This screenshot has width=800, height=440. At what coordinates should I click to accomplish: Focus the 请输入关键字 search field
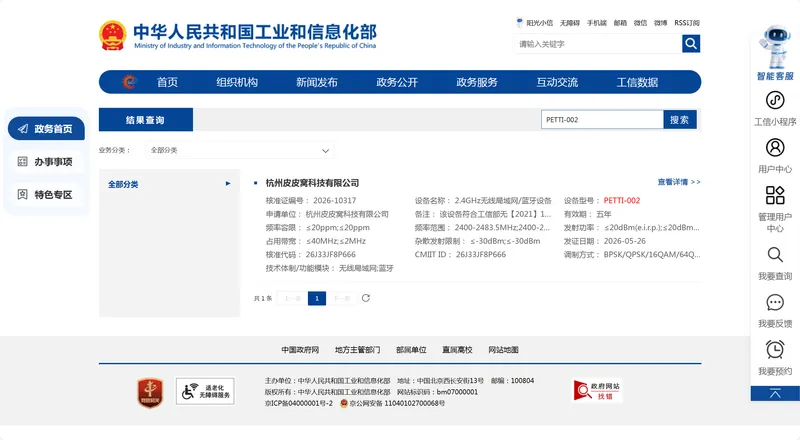(x=598, y=44)
